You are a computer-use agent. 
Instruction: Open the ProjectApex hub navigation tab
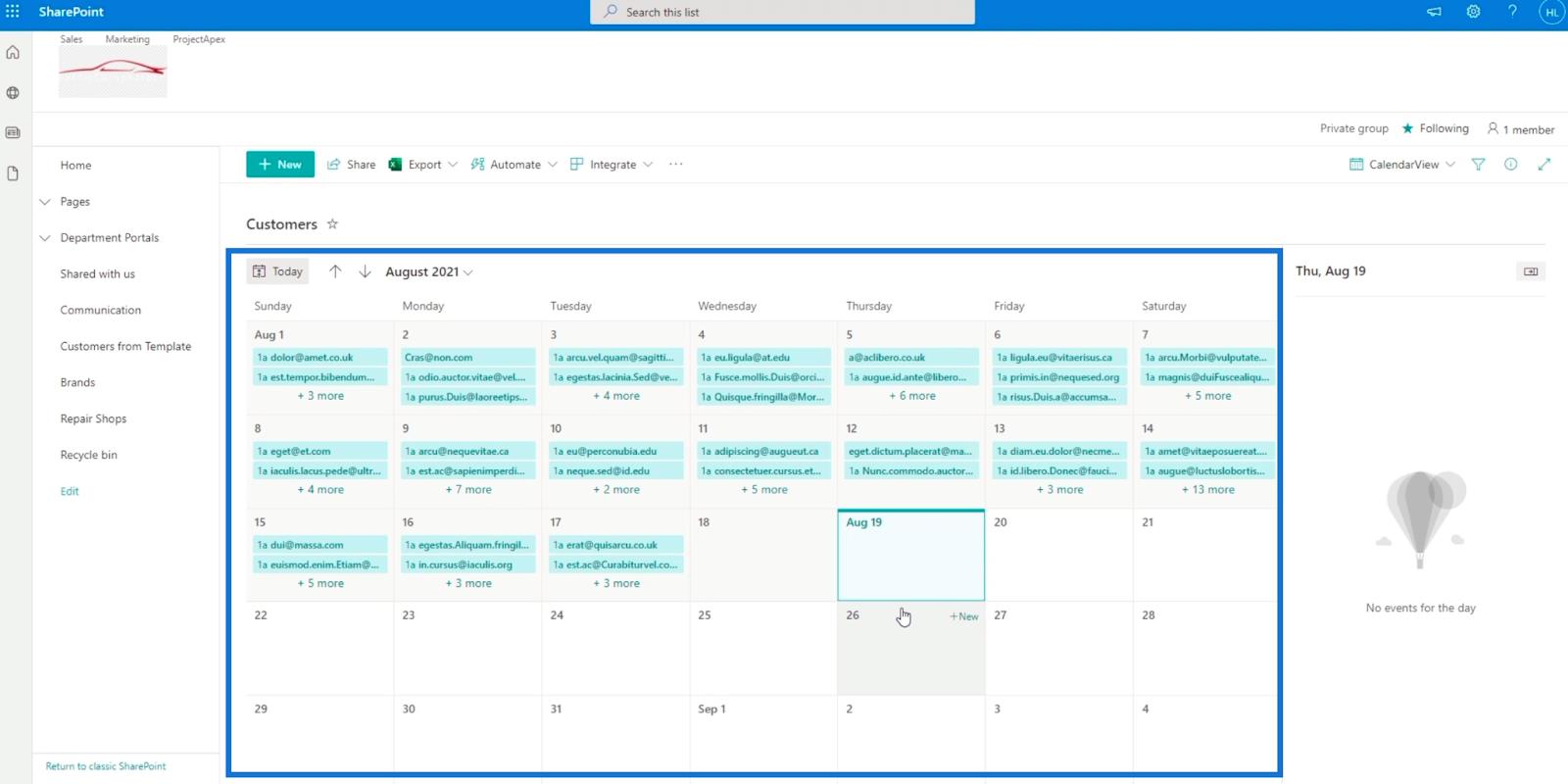click(199, 39)
